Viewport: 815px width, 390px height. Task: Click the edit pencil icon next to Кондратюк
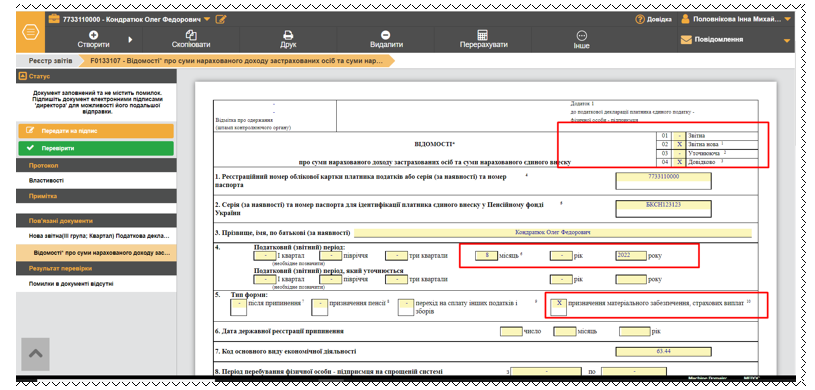click(221, 19)
